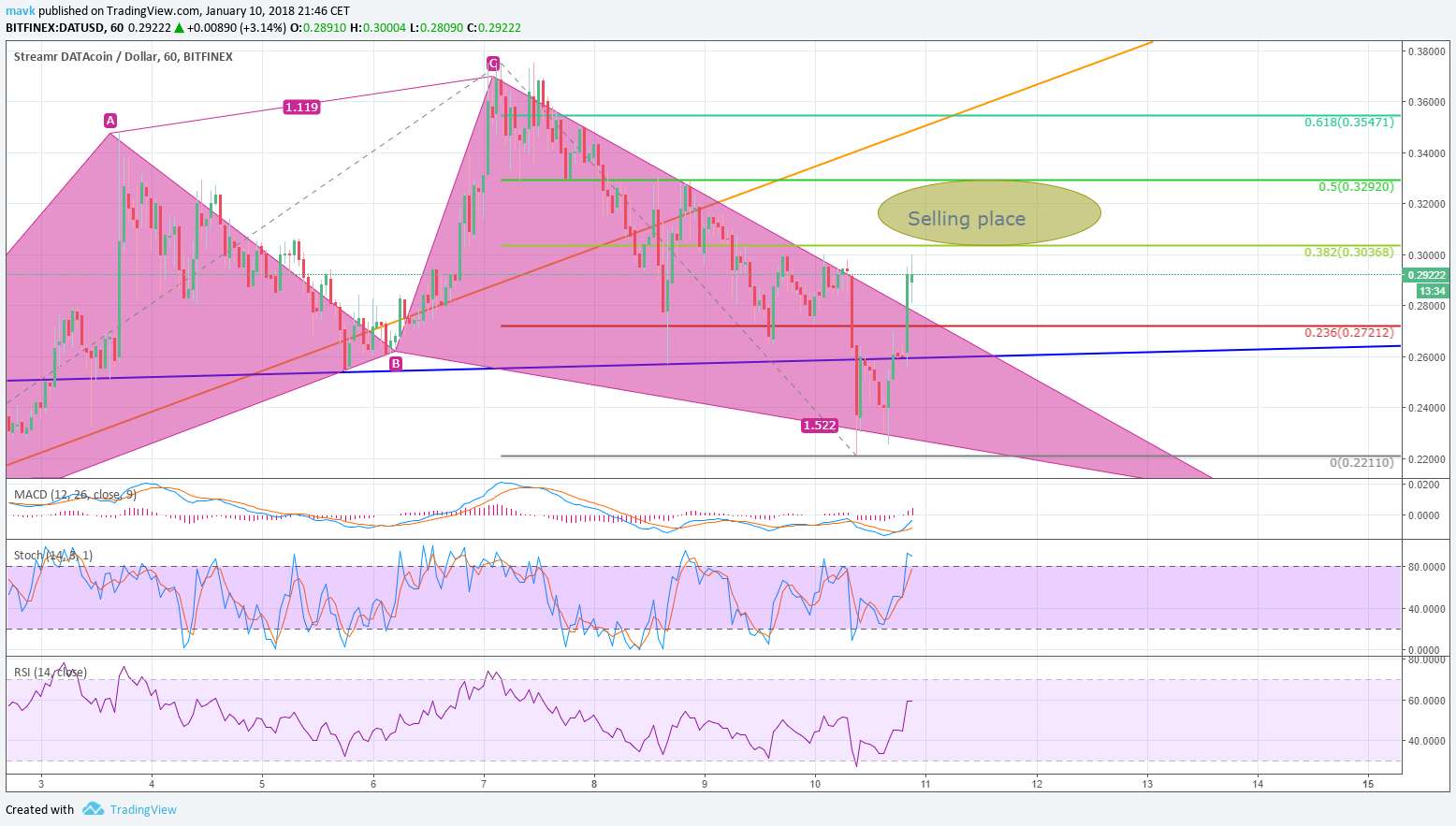Click the TradingView cloud logo icon
This screenshot has height=826, width=1456.
tap(92, 809)
